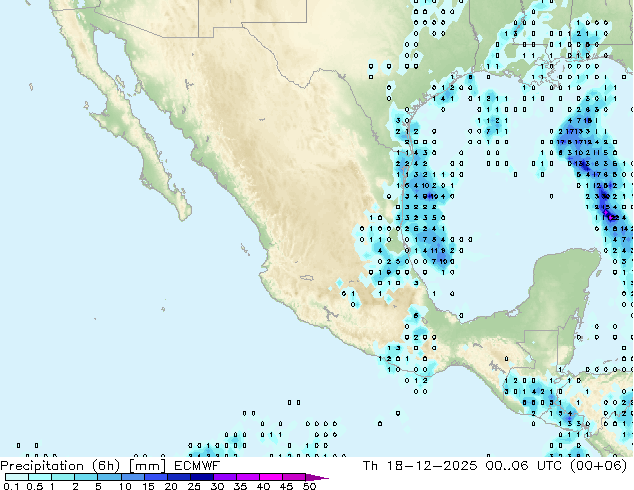
Task: Select the 25–30 mm legend swatch
Action: pos(201,477)
